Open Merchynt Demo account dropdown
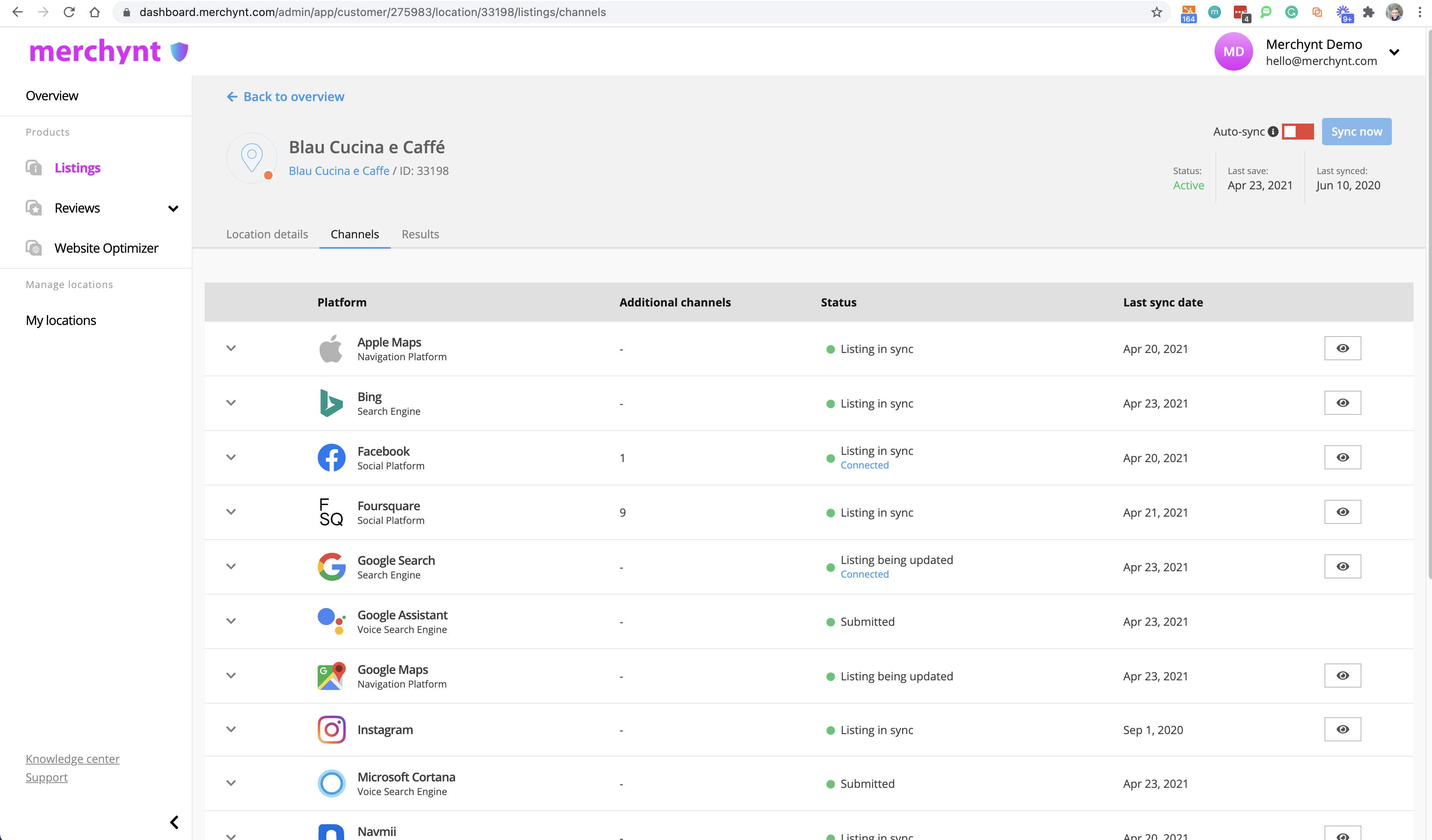Viewport: 1432px width, 840px height. pos(1394,52)
